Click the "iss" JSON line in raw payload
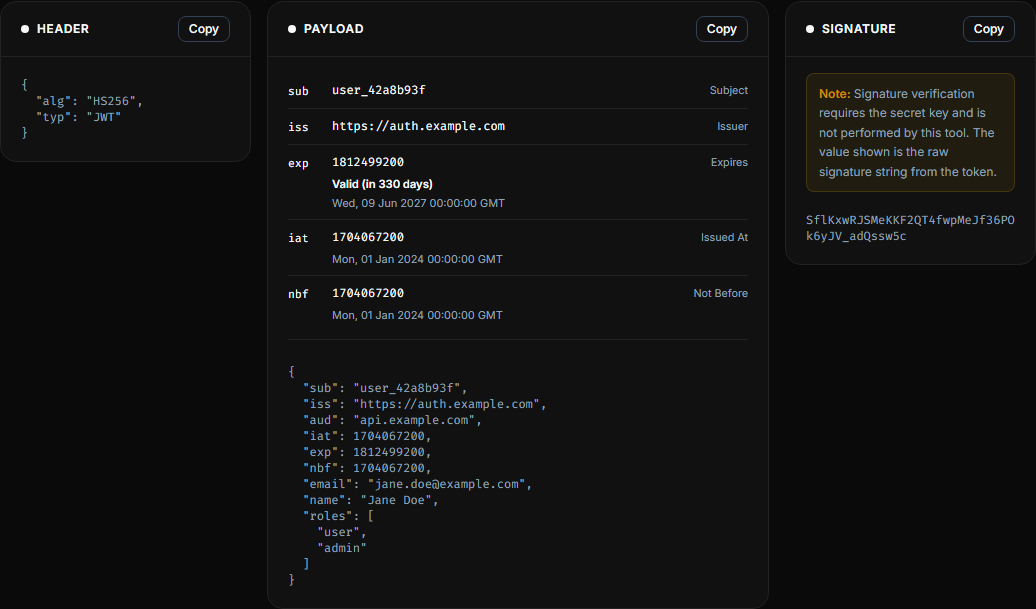This screenshot has height=609, width=1036. [424, 404]
